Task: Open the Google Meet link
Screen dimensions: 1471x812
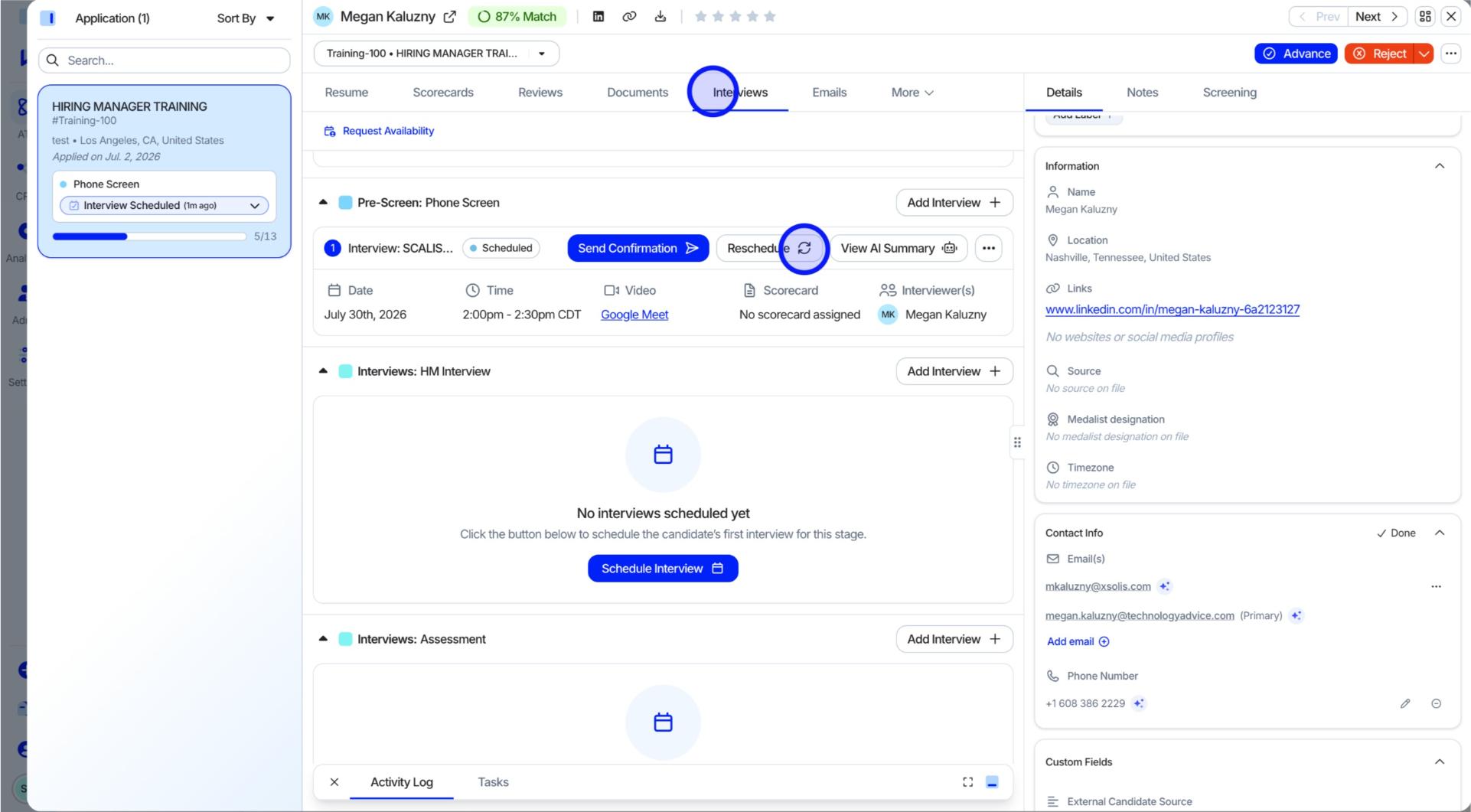Action: (634, 315)
